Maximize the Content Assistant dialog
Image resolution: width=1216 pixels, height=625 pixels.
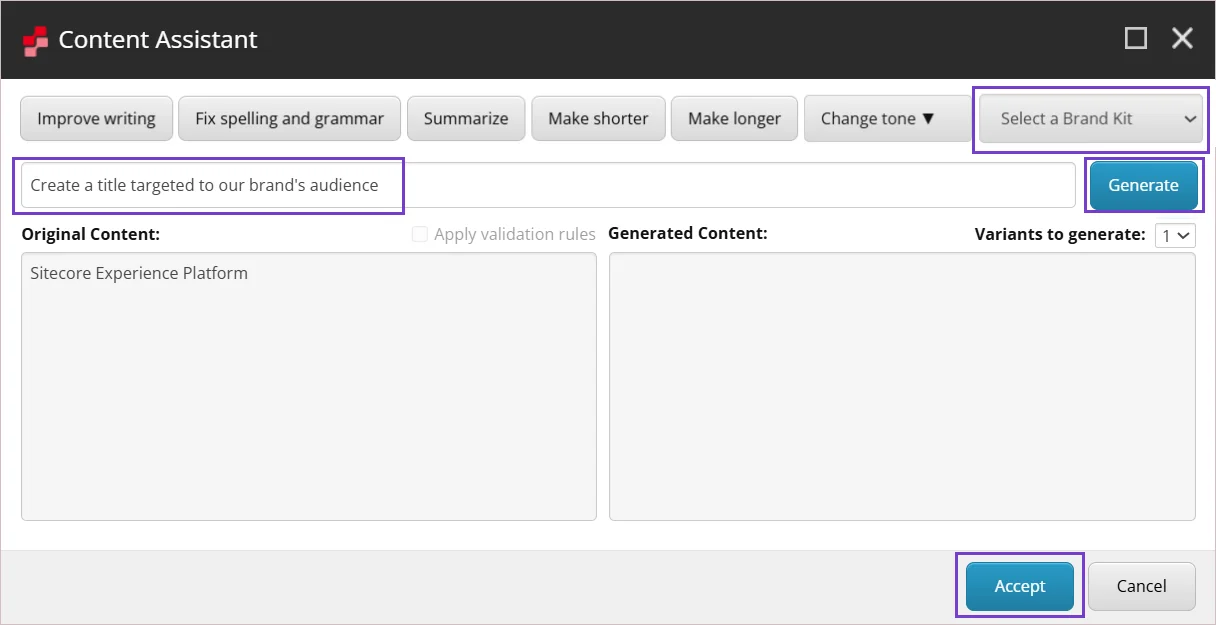coord(1136,39)
